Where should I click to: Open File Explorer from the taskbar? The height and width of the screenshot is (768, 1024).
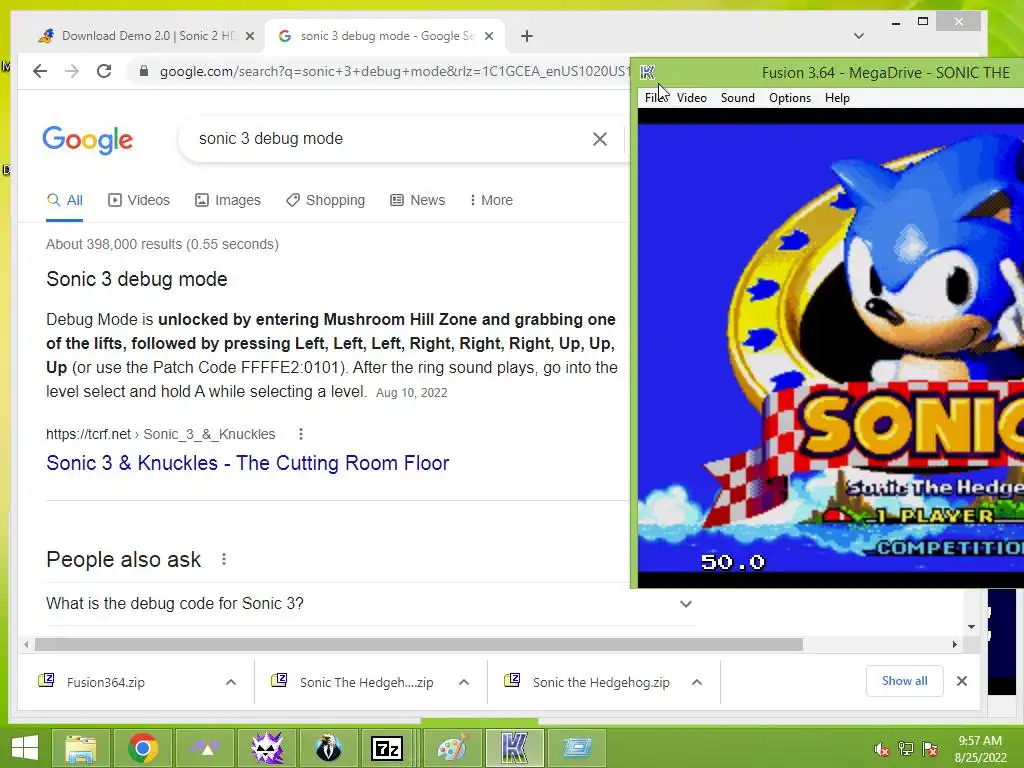click(x=81, y=748)
